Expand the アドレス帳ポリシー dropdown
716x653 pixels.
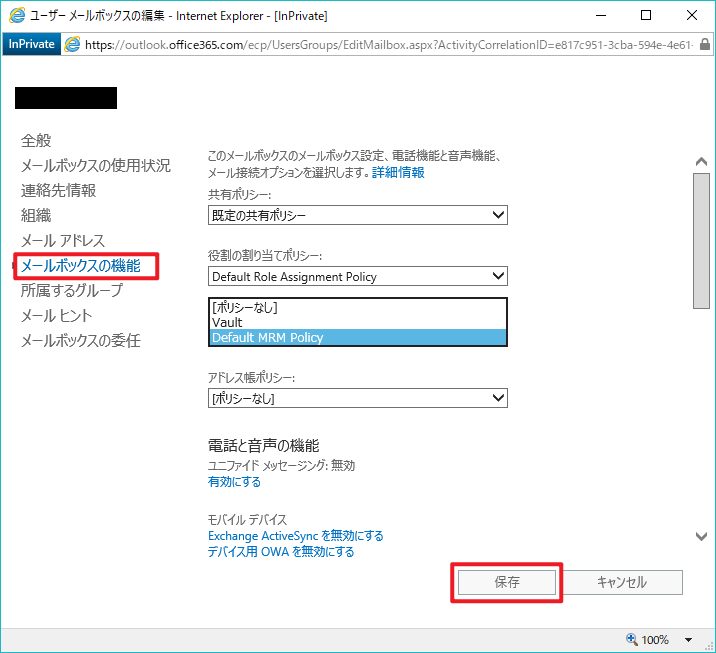(358, 398)
